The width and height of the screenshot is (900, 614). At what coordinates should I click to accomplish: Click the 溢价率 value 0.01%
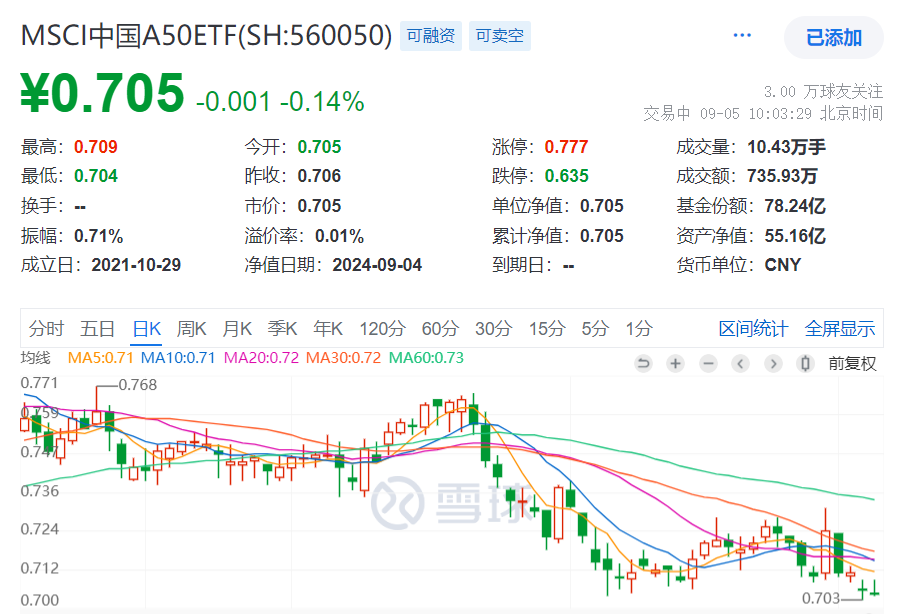pos(339,235)
